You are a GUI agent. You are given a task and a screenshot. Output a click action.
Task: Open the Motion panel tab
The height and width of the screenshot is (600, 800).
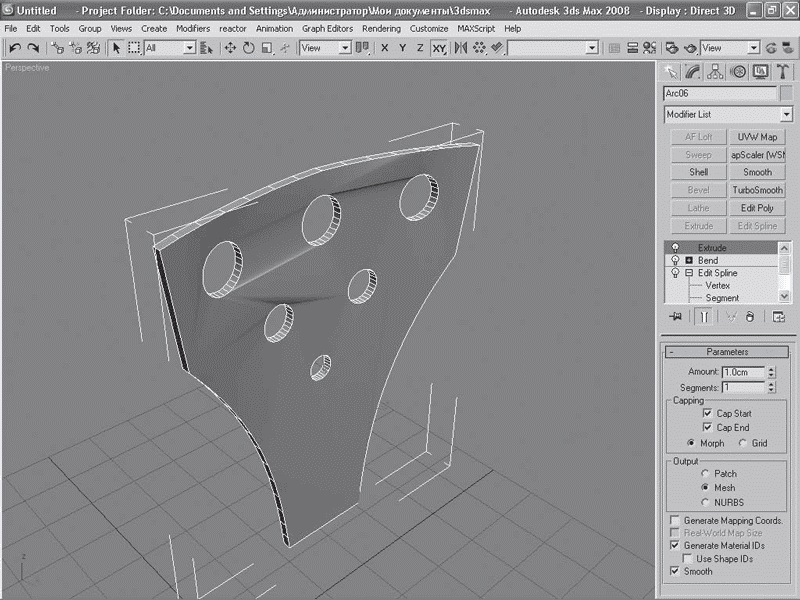pos(738,71)
